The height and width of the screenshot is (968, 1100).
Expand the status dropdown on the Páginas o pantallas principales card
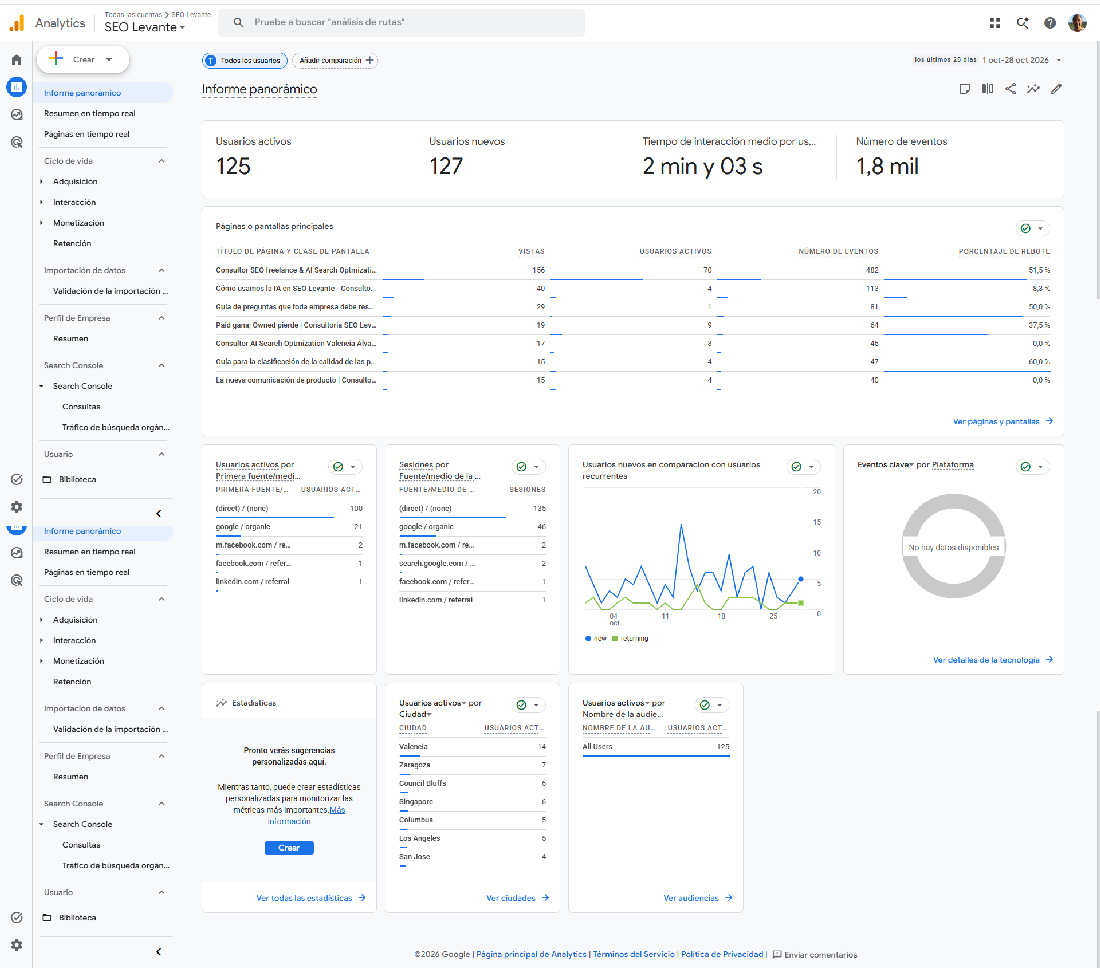pos(1040,229)
